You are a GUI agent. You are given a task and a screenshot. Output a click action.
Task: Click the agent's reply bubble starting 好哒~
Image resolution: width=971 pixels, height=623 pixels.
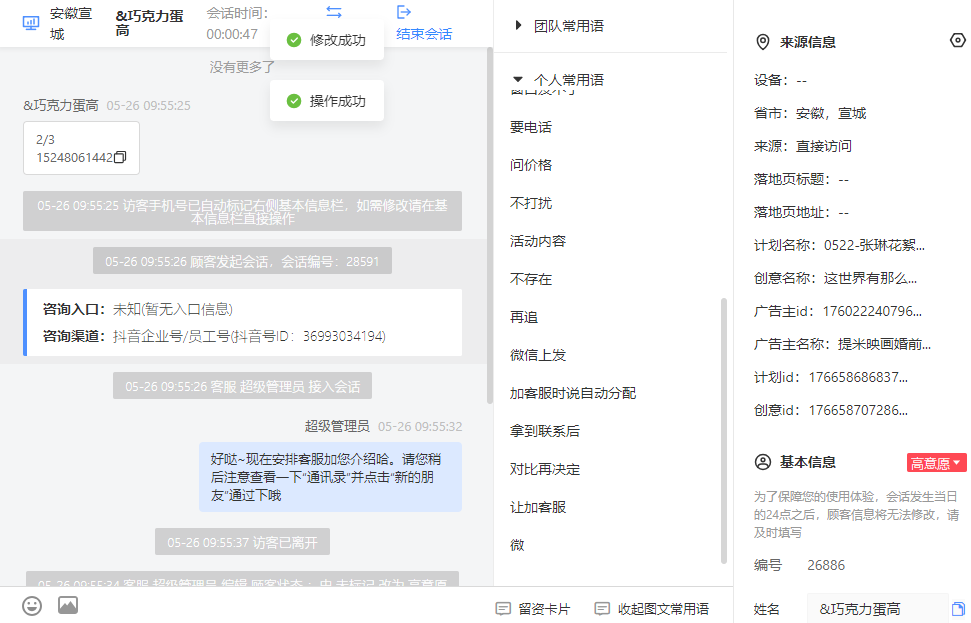[330, 477]
